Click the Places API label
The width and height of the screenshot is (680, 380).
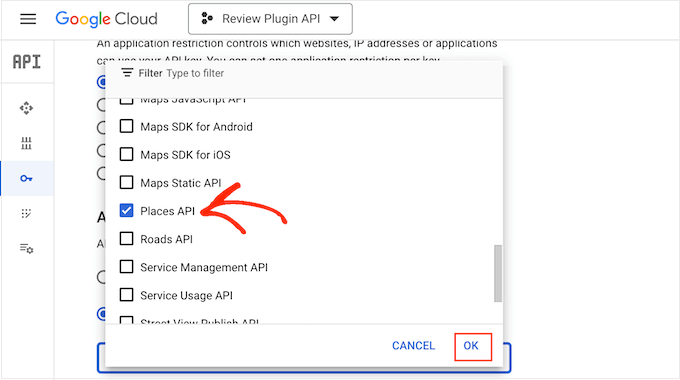point(167,211)
